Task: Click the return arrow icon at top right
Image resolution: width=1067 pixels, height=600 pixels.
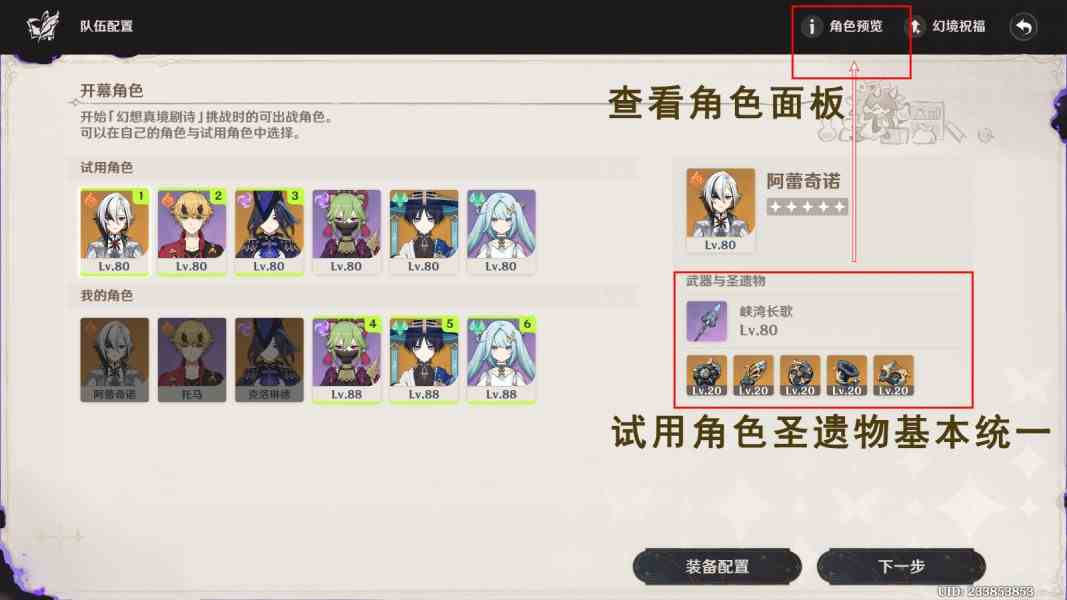Action: click(x=1023, y=27)
